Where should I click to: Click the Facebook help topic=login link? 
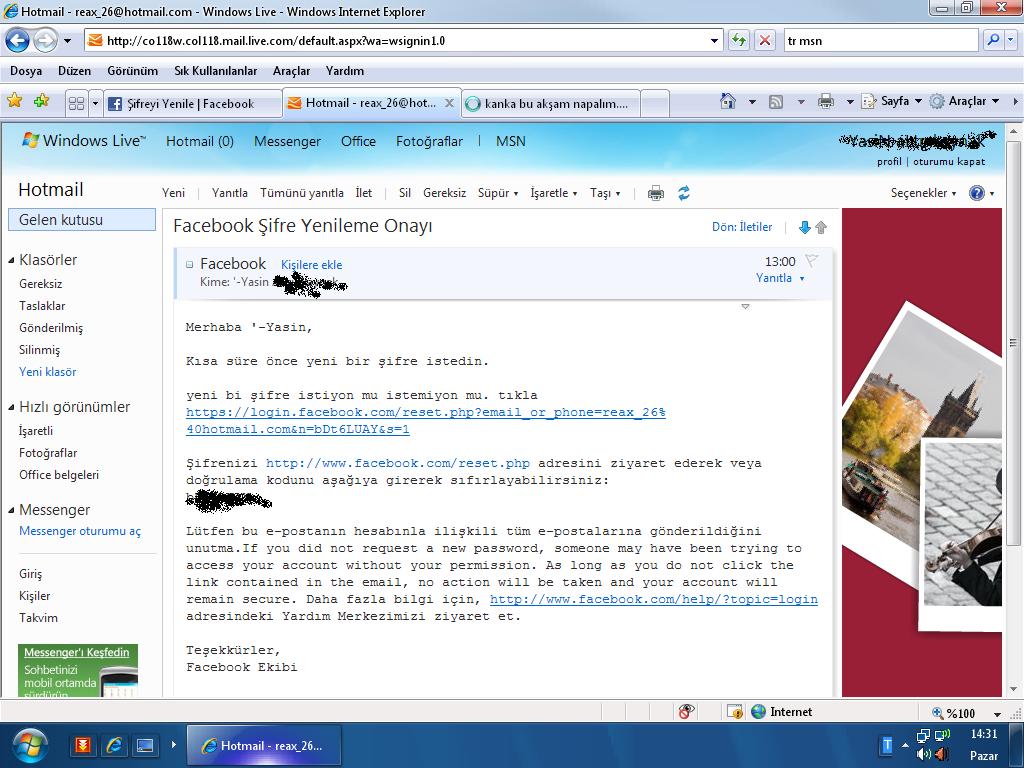click(654, 599)
